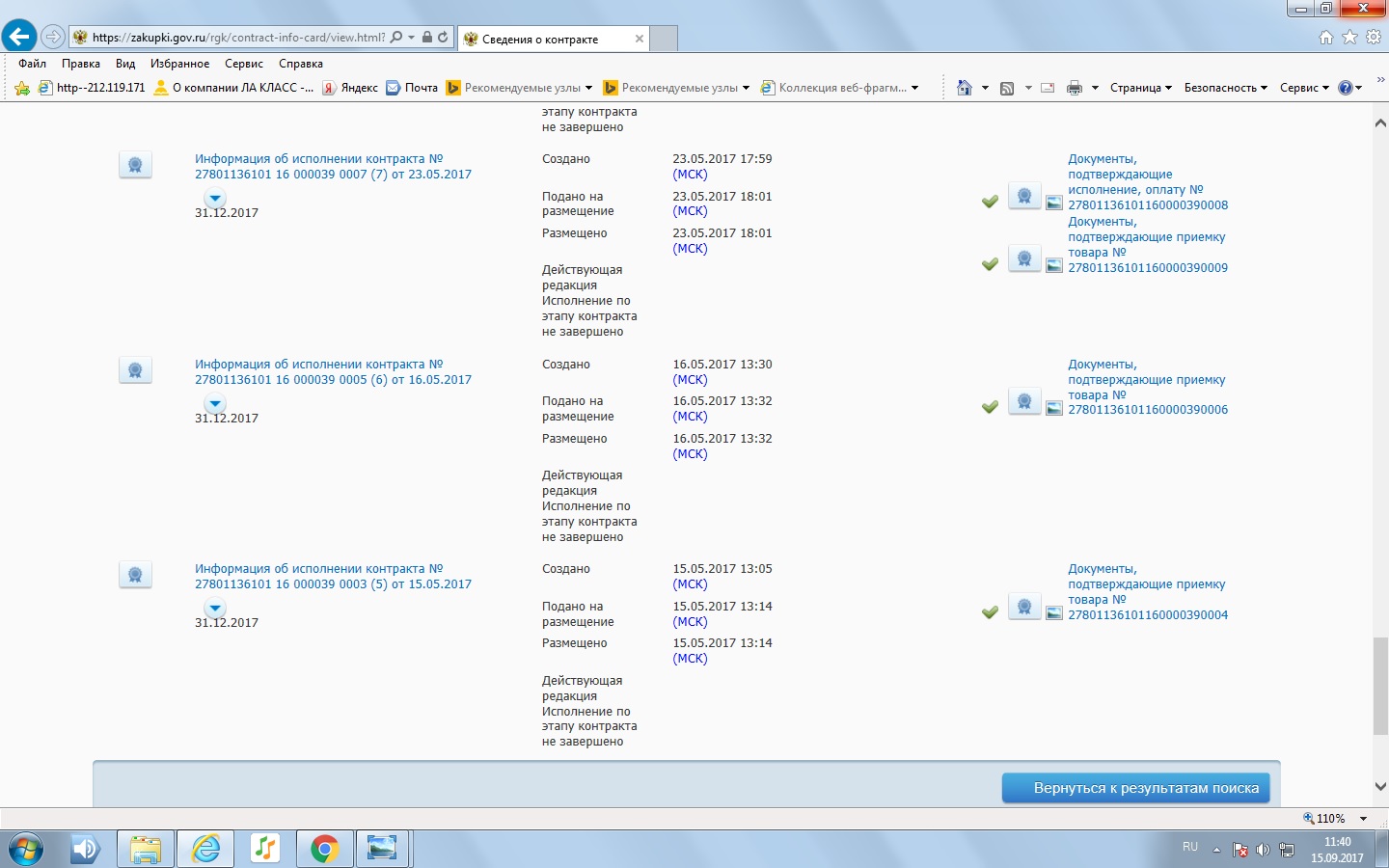Open Windows Explorer folder in the taskbar

coord(146,849)
